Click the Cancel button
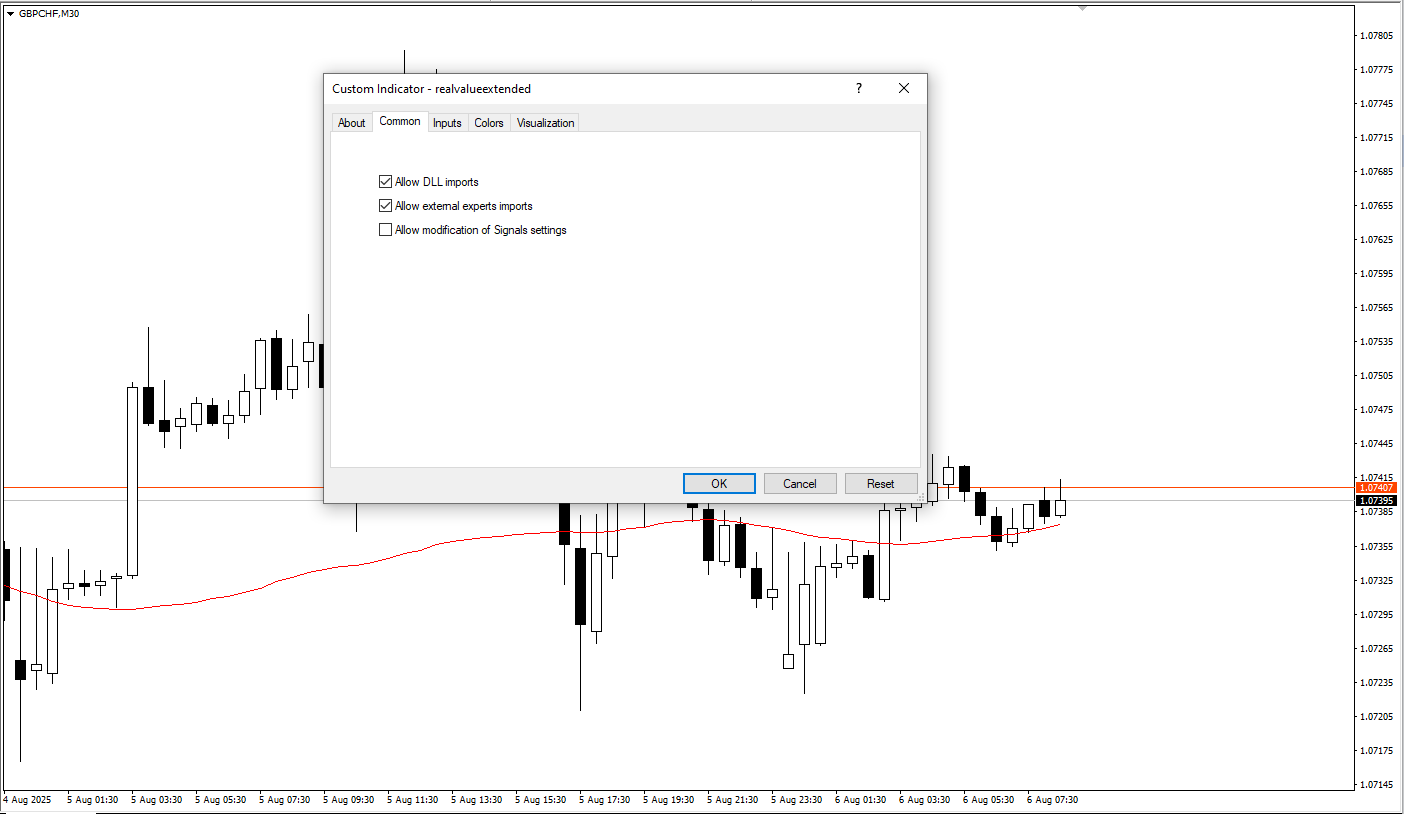The height and width of the screenshot is (814, 1404). pos(800,483)
